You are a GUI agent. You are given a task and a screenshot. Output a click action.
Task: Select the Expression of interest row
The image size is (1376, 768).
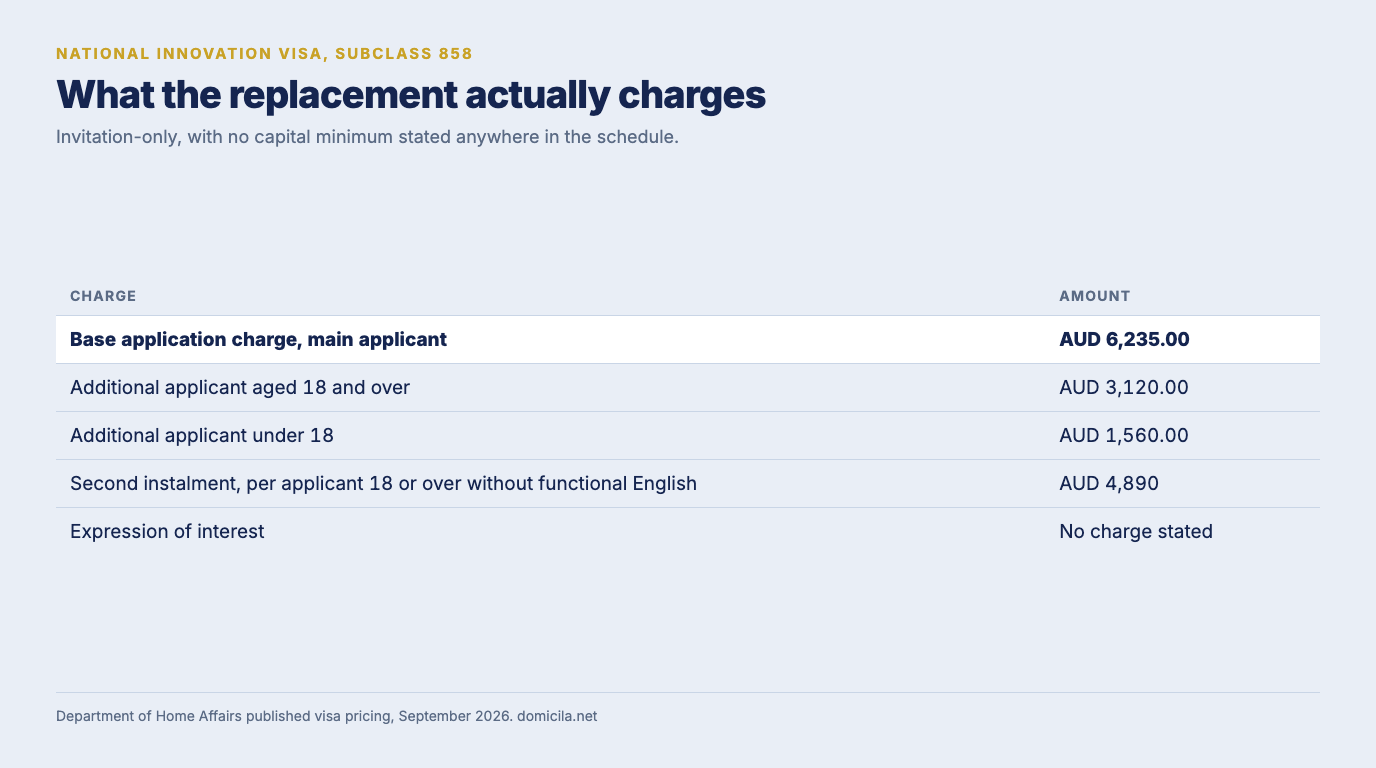pos(688,532)
